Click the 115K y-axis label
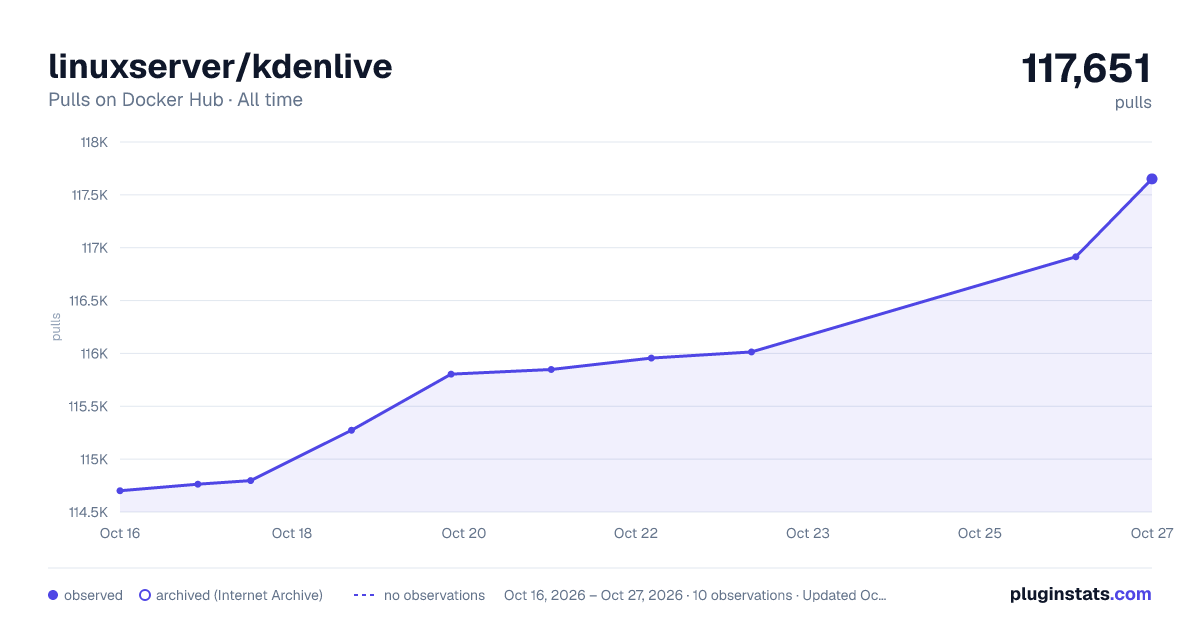 [94, 460]
